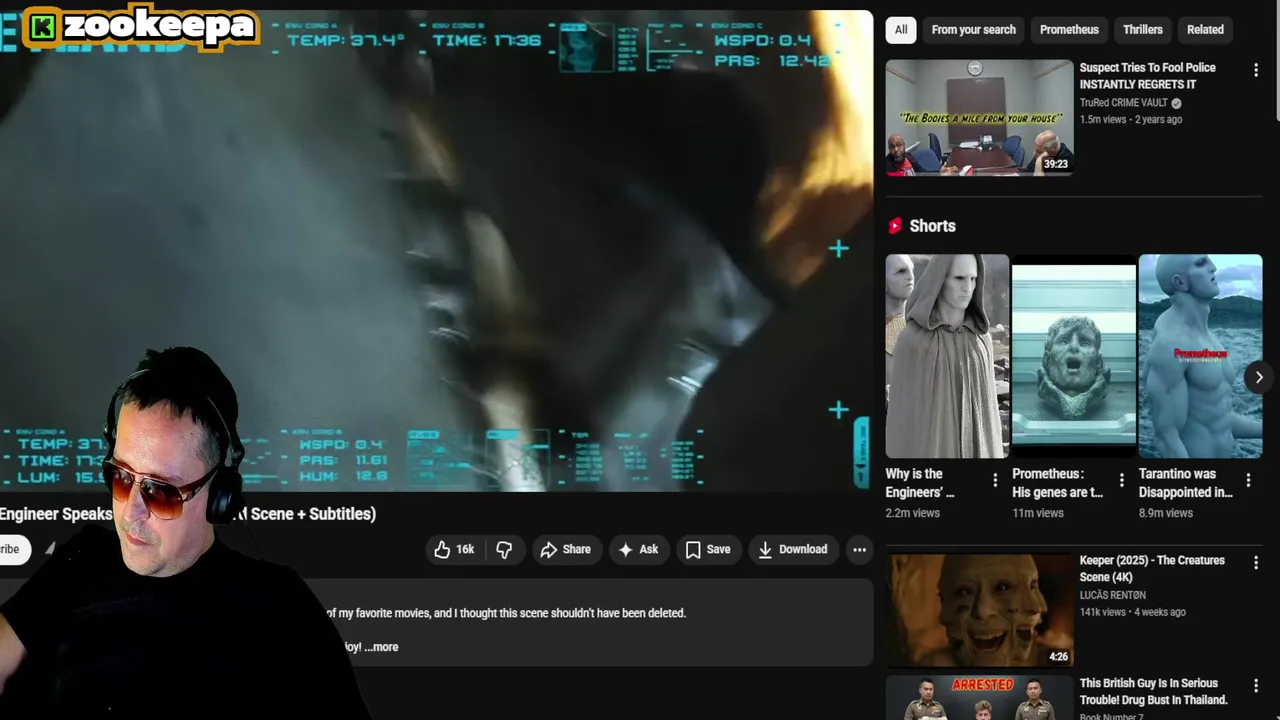Visit TruRed CRIME VAULT channel
Screen dimensions: 1280x720
[x=1123, y=103]
